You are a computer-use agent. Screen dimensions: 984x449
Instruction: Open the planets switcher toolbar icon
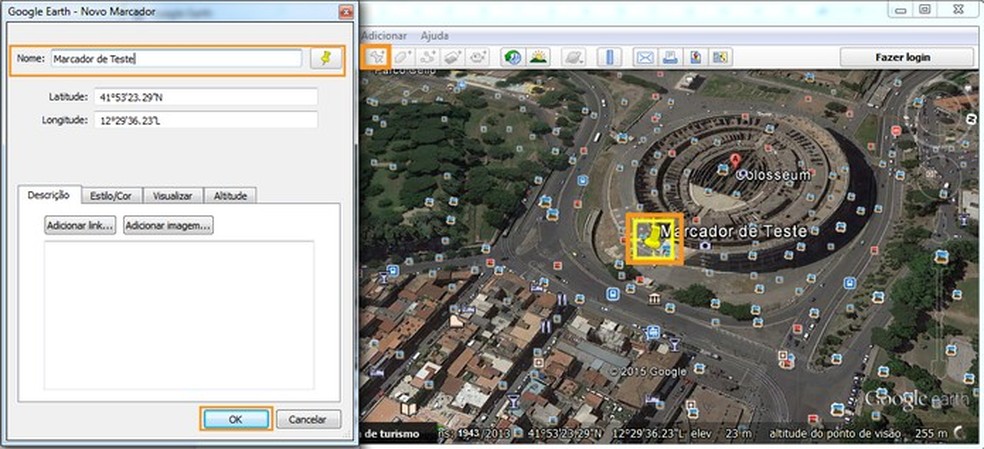pyautogui.click(x=574, y=57)
